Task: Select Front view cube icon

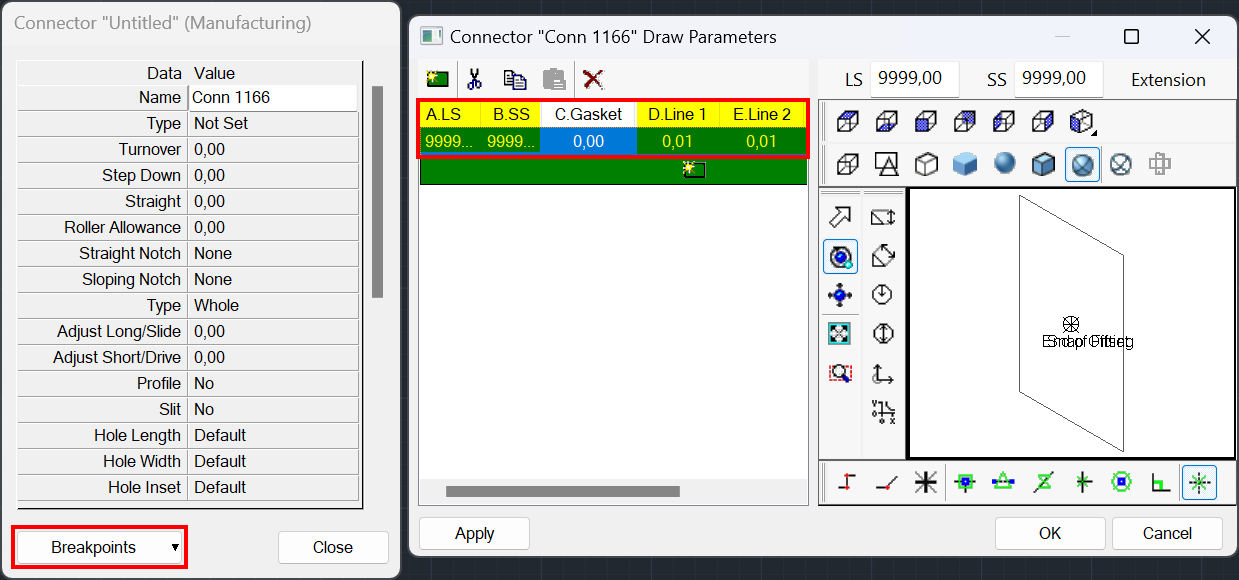Action: [926, 122]
